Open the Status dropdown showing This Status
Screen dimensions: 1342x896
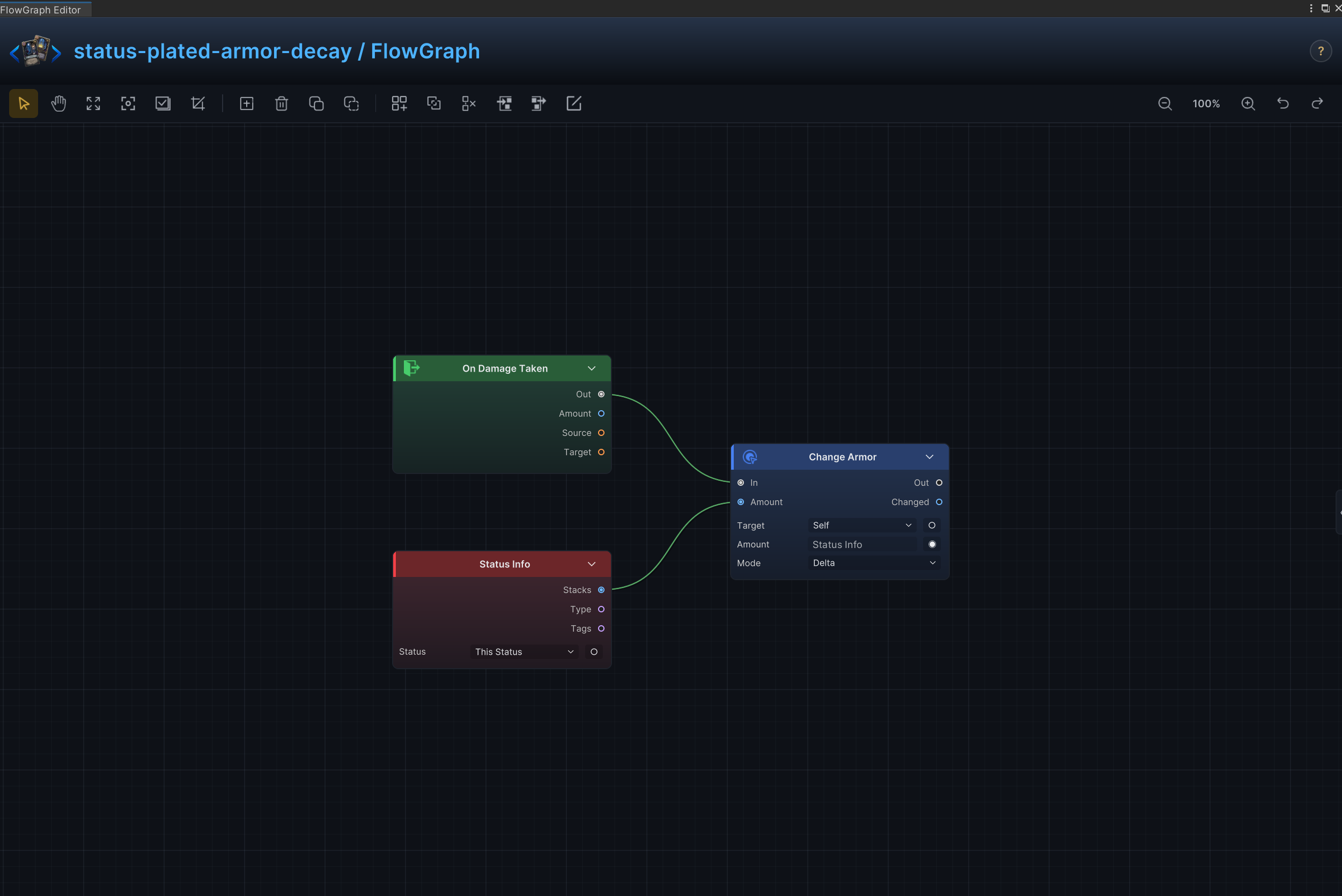point(523,651)
